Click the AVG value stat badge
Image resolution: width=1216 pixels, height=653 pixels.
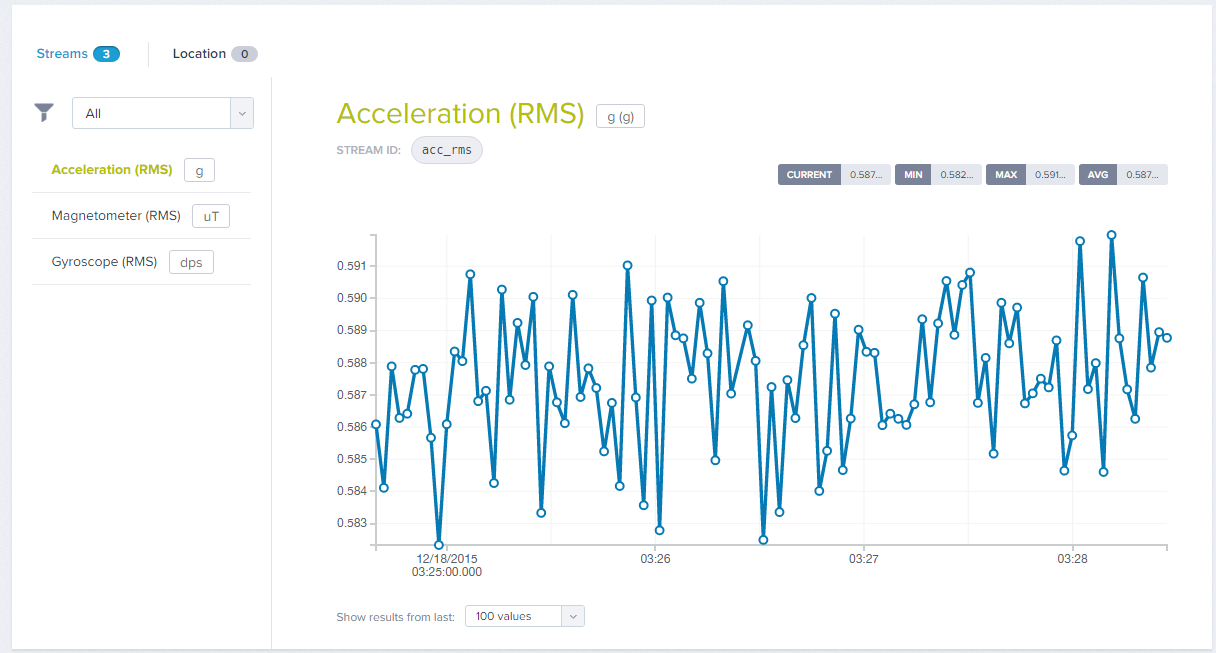pyautogui.click(x=1123, y=175)
